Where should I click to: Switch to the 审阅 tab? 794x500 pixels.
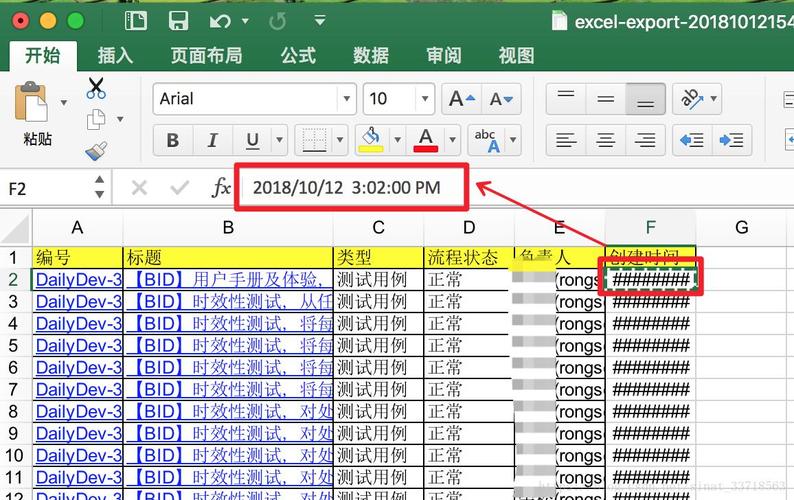point(444,56)
